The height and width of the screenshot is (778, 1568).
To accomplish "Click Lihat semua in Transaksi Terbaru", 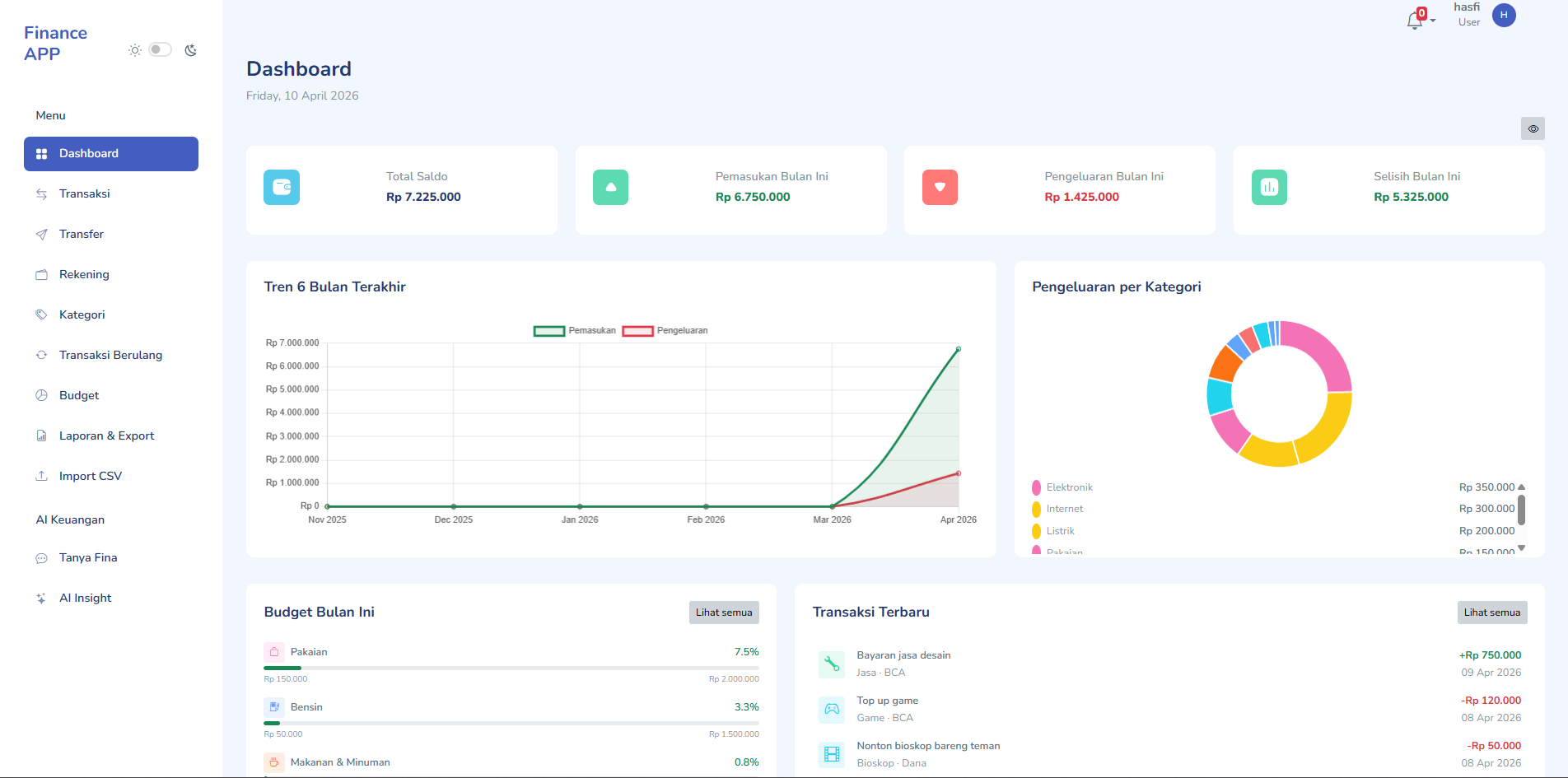I will [1491, 613].
